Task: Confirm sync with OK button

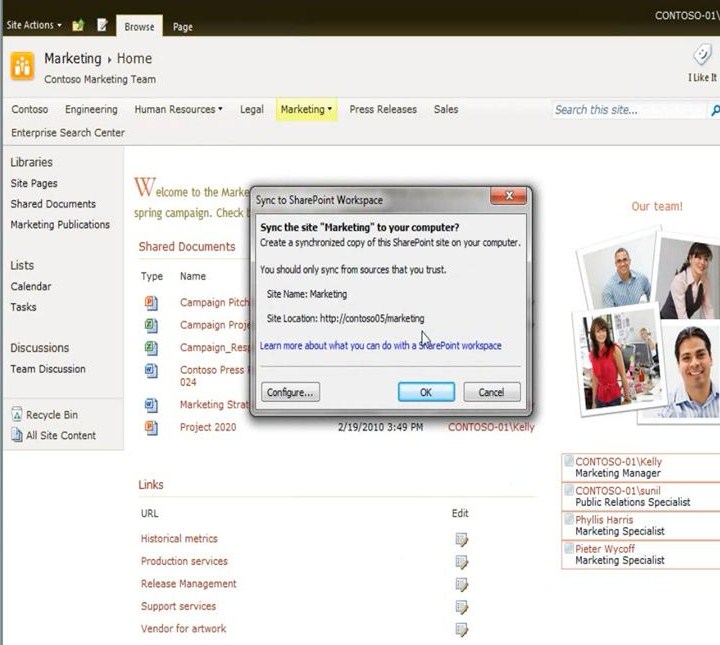Action: (x=426, y=392)
